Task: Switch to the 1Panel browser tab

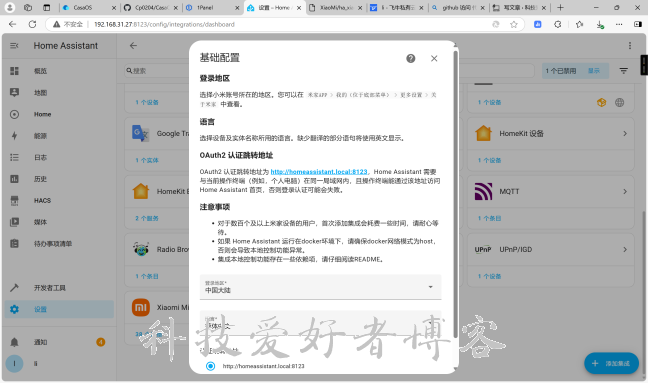Action: pos(213,7)
